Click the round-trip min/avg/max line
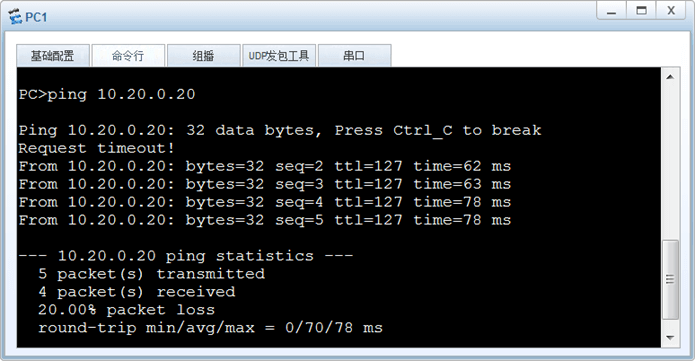Viewport: 695px width, 361px height. click(x=210, y=328)
